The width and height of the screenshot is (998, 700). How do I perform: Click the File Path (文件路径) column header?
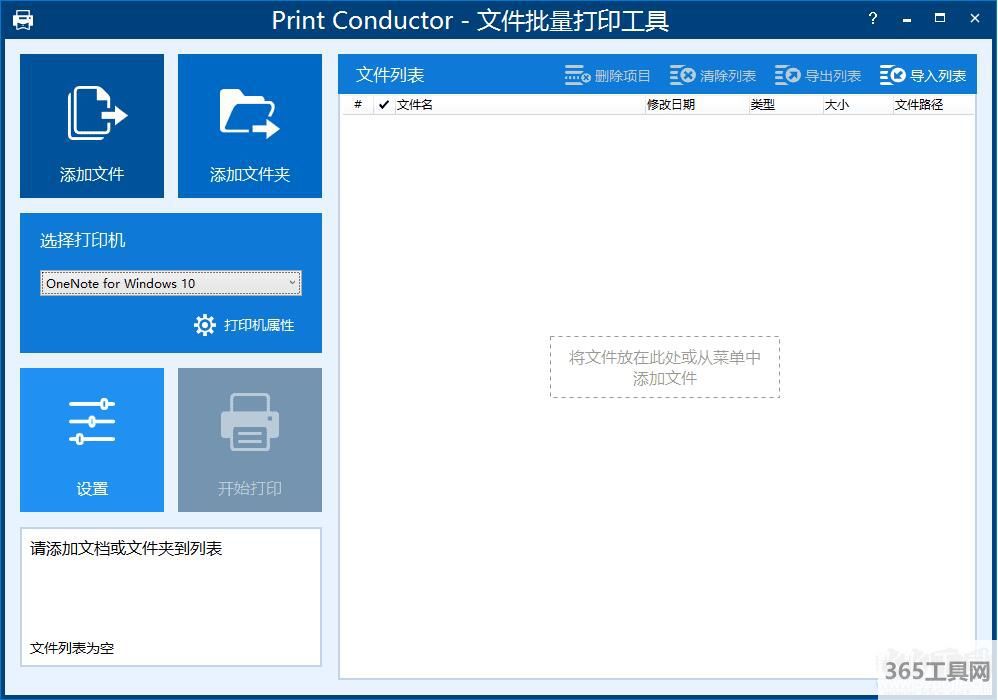point(932,105)
